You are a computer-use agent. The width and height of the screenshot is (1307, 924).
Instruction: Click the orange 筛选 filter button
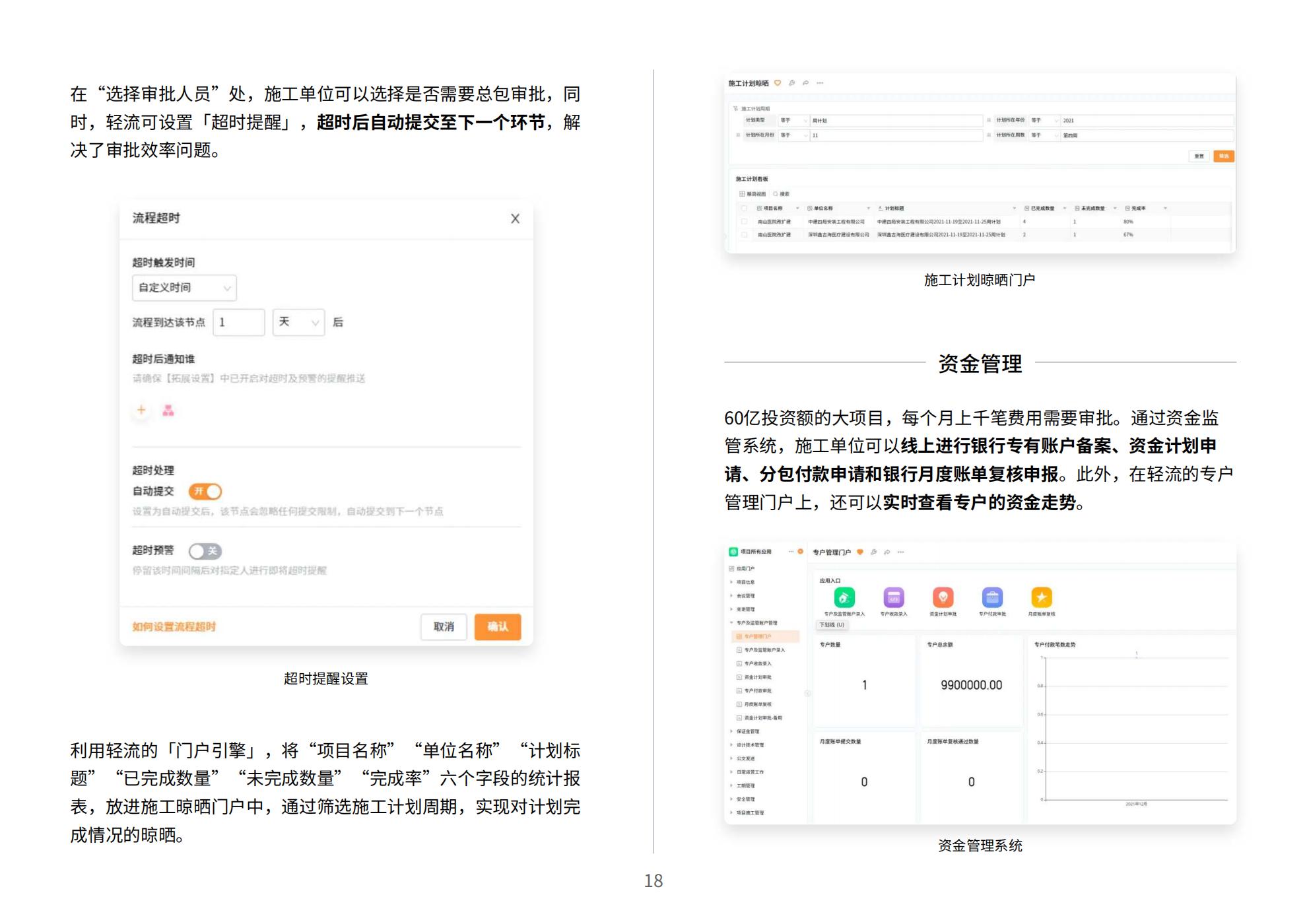pyautogui.click(x=1224, y=156)
